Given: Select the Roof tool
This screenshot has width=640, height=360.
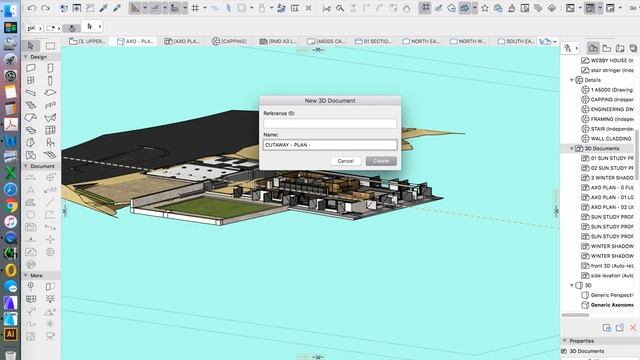Looking at the screenshot, I should (x=31, y=118).
